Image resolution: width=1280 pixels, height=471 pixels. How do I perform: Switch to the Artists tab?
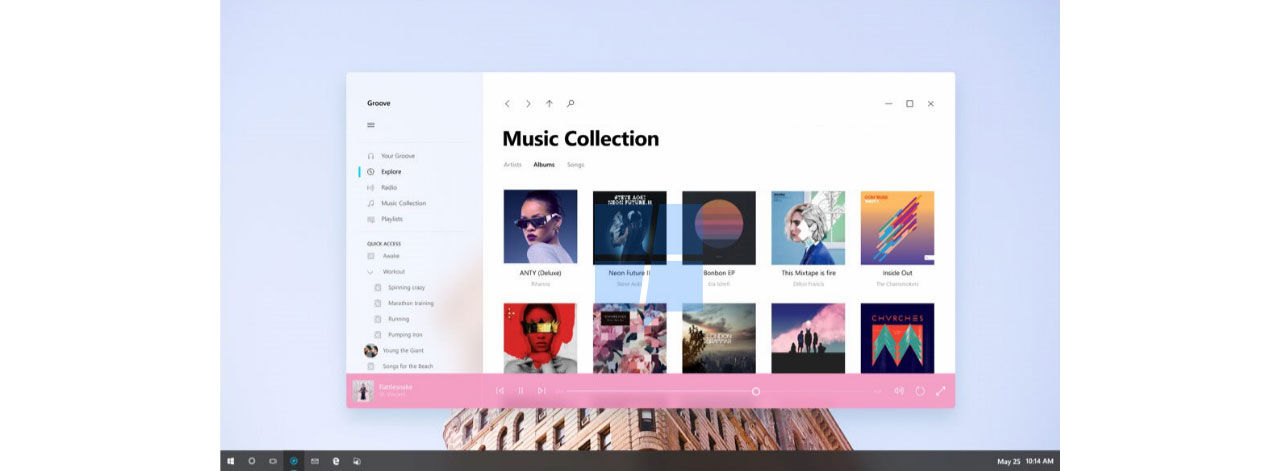[512, 164]
